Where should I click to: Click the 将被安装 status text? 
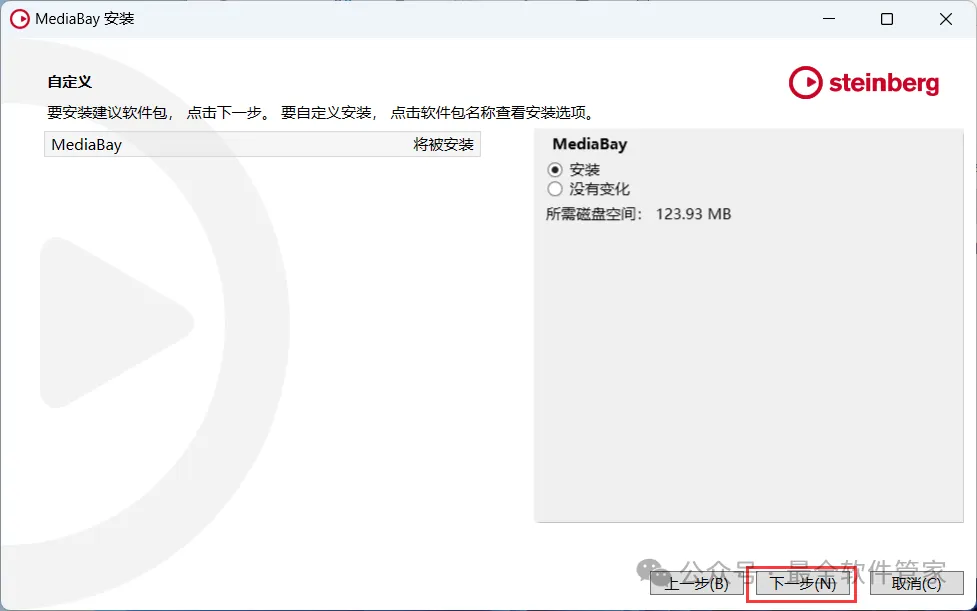tap(444, 144)
